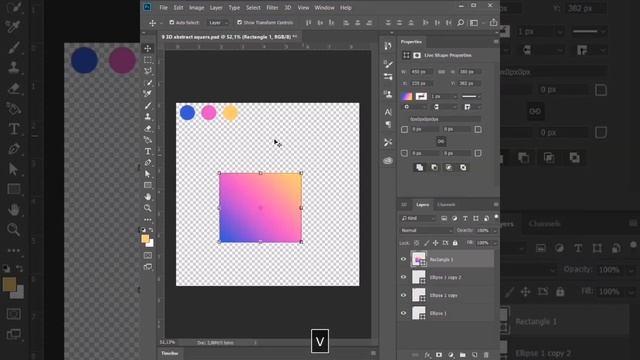This screenshot has height=360, width=640.
Task: Select the Rectangular Marquee tool
Action: pos(148,60)
